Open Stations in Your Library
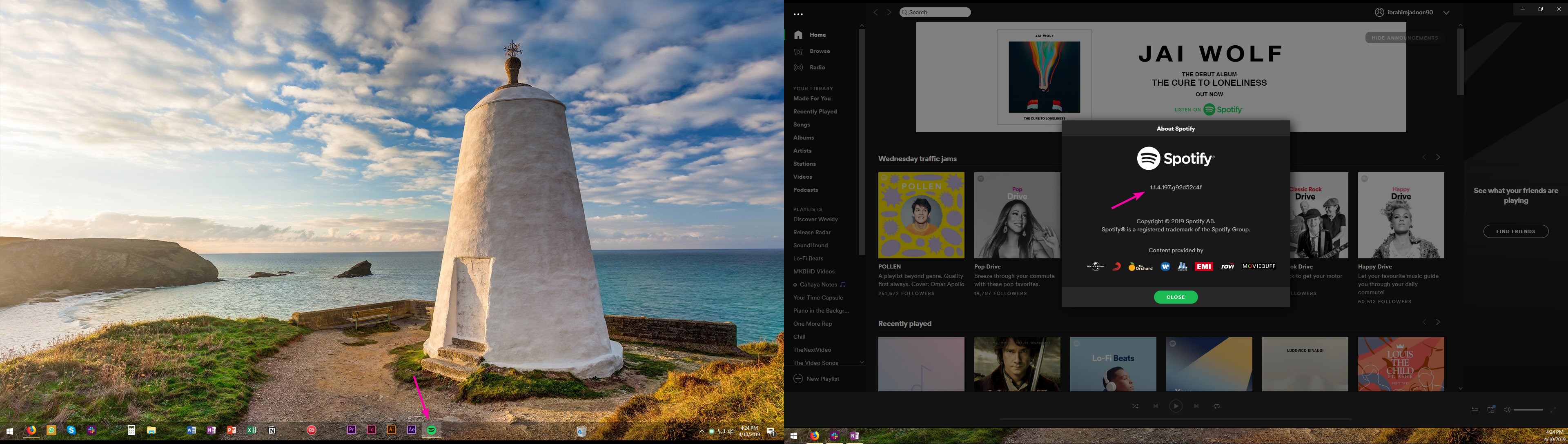The image size is (1568, 444). 804,164
